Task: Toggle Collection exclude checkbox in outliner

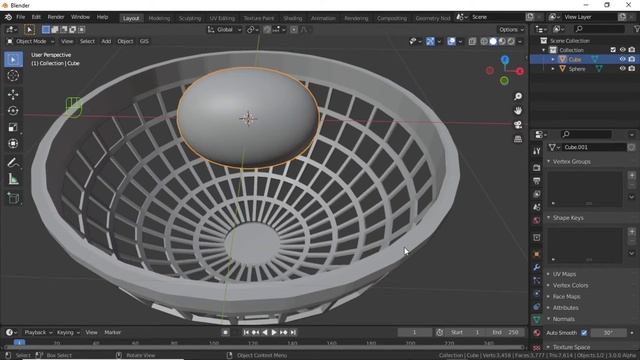Action: click(613, 50)
